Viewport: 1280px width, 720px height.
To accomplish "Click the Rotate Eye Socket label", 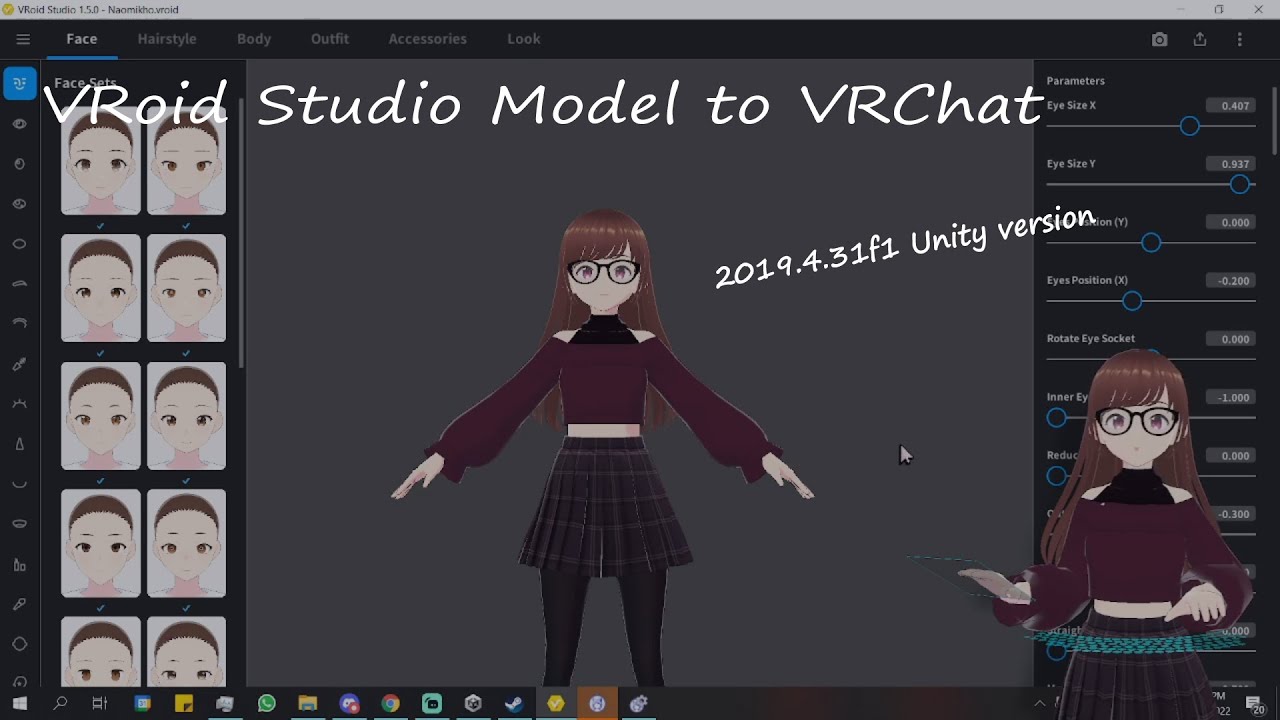I will [x=1091, y=339].
